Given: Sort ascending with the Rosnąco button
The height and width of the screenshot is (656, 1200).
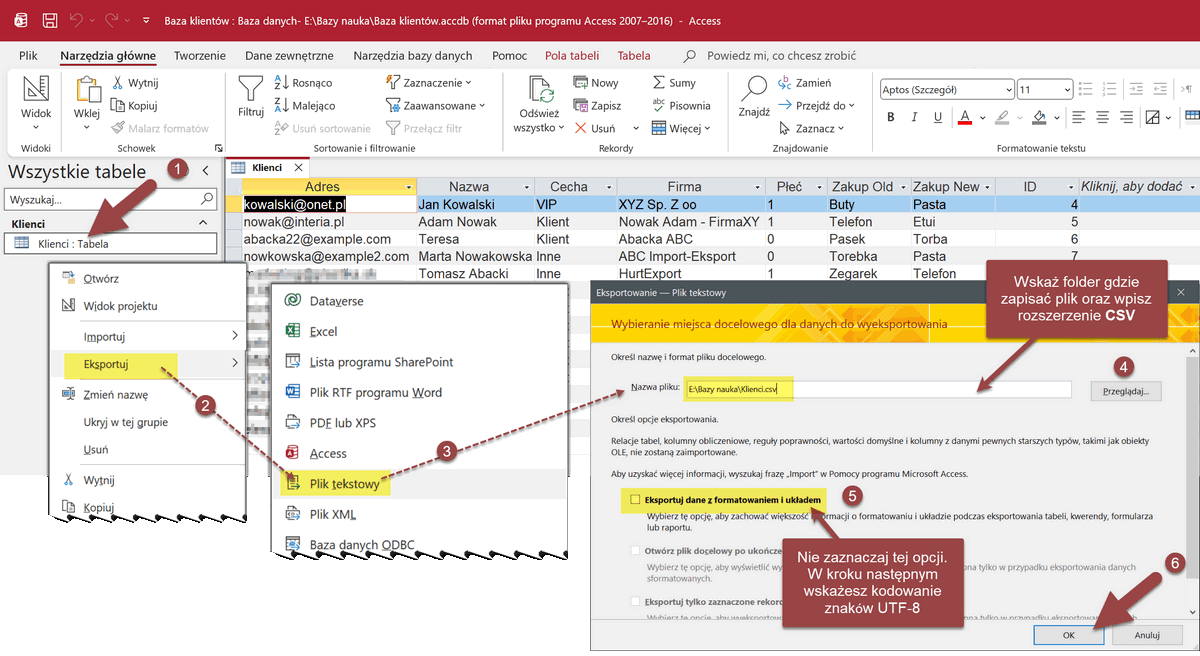Looking at the screenshot, I should [x=302, y=83].
